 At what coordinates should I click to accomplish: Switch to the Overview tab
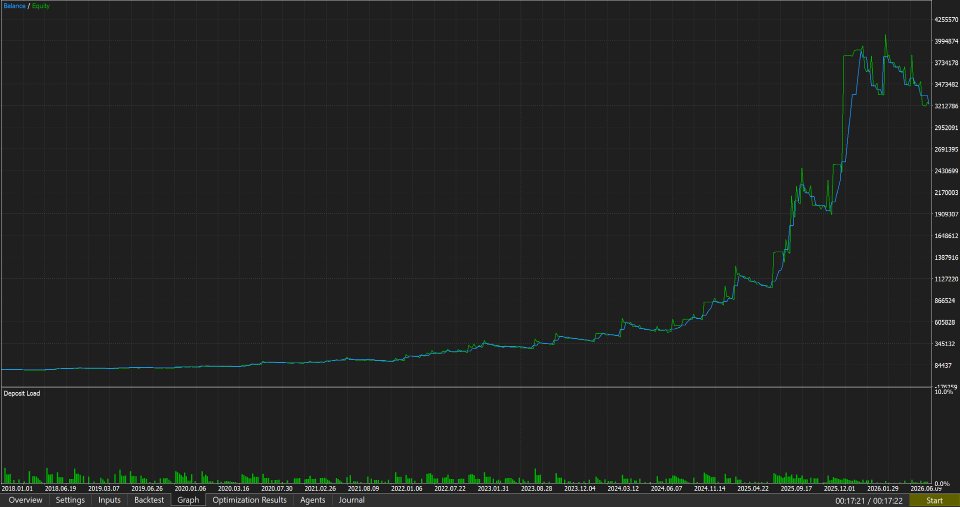(x=26, y=500)
